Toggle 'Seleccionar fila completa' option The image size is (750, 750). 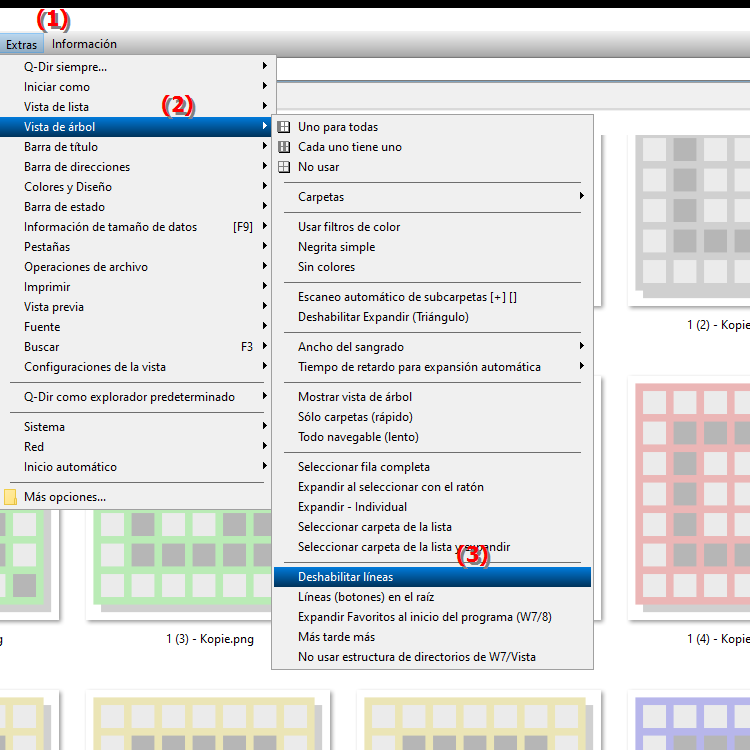[363, 467]
